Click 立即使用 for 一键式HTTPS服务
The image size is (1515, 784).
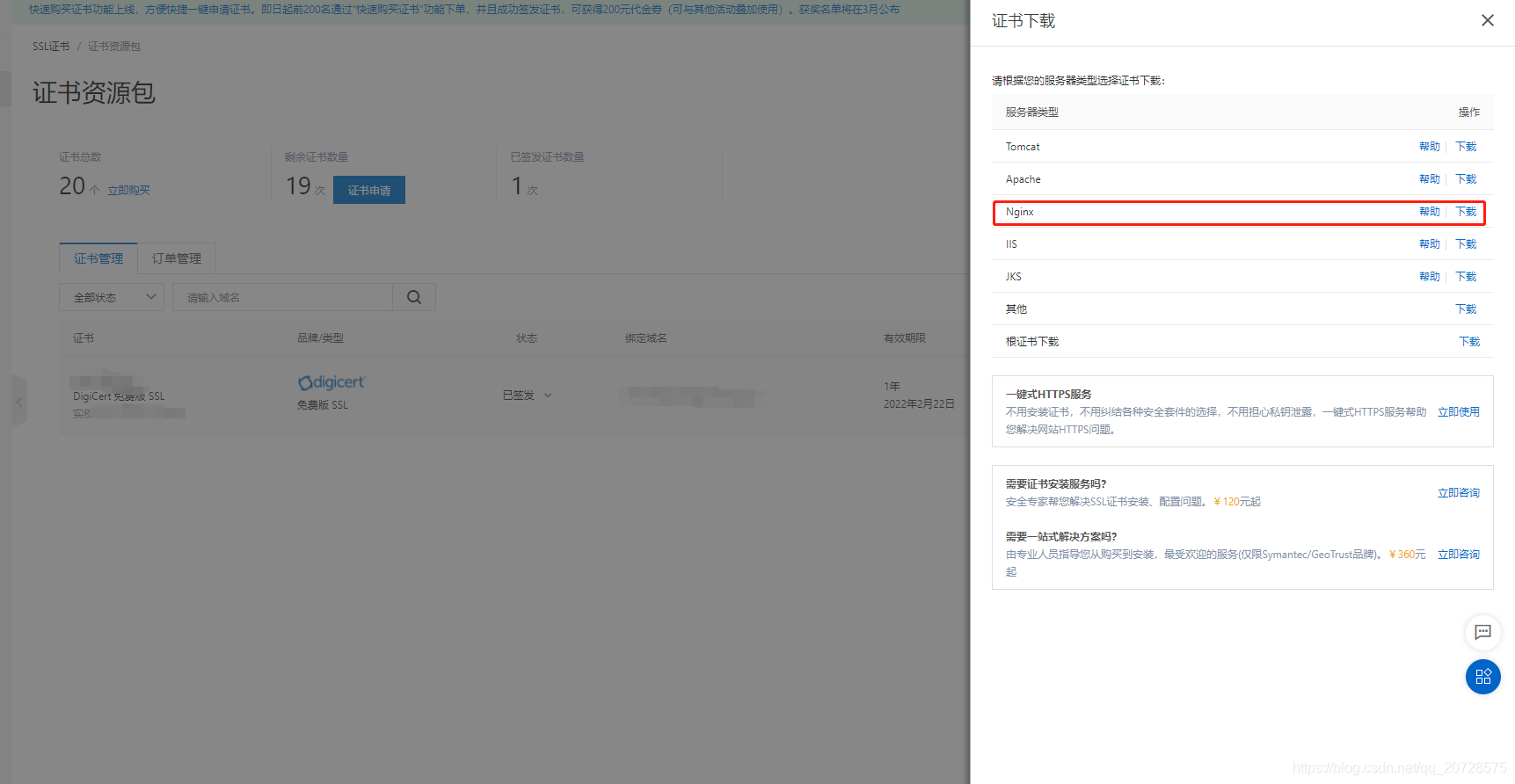1459,412
